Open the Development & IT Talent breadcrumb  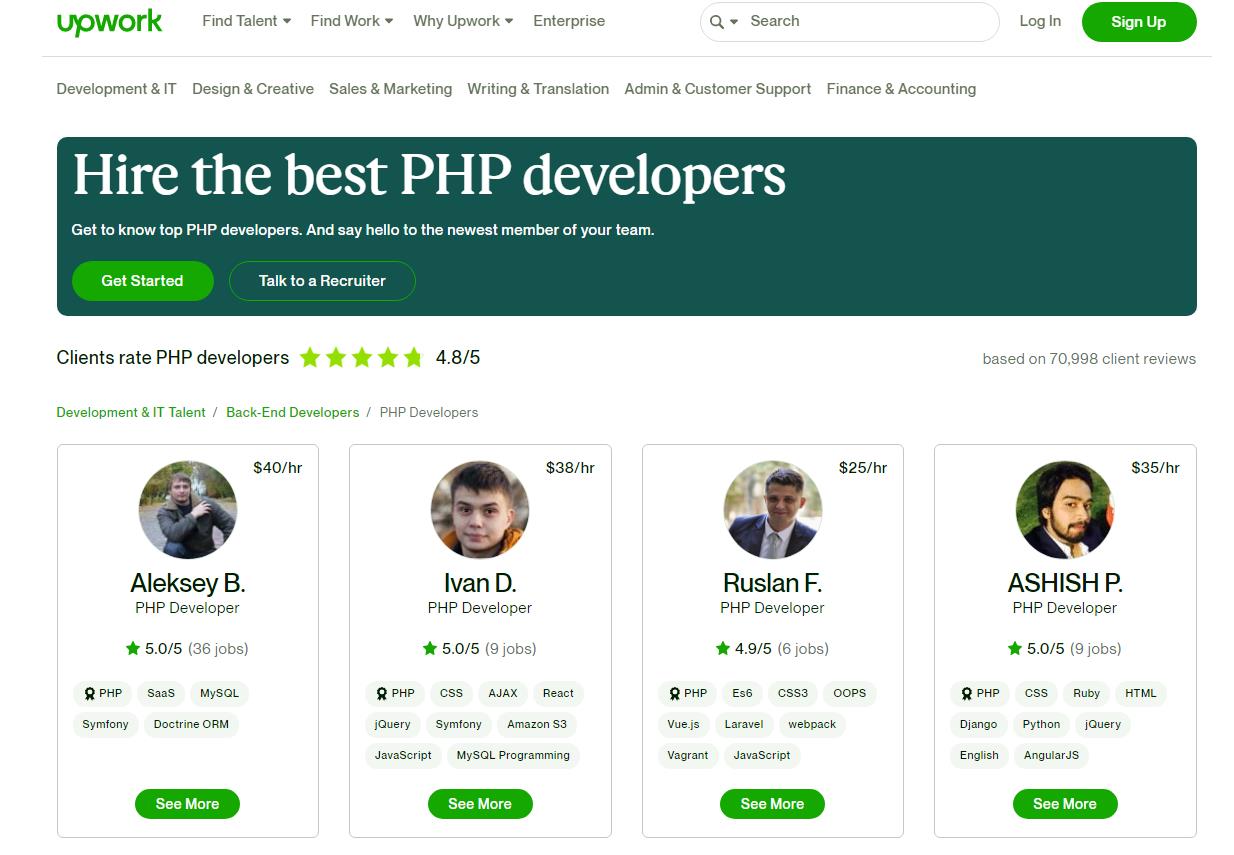click(x=131, y=412)
